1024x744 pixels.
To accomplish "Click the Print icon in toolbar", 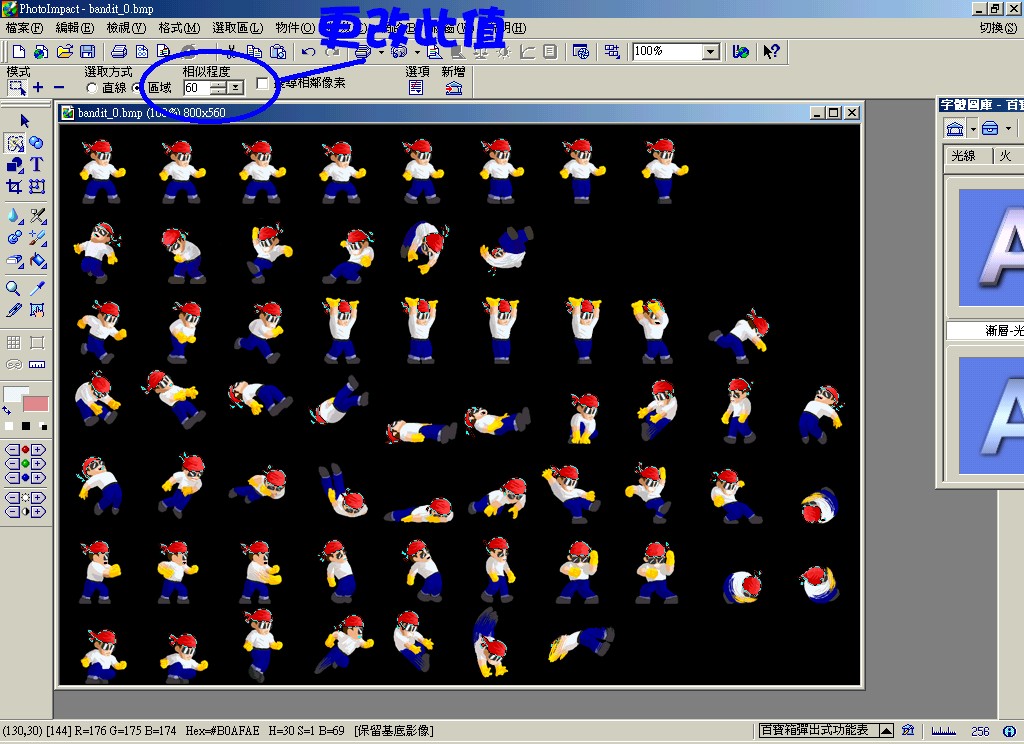I will [119, 52].
